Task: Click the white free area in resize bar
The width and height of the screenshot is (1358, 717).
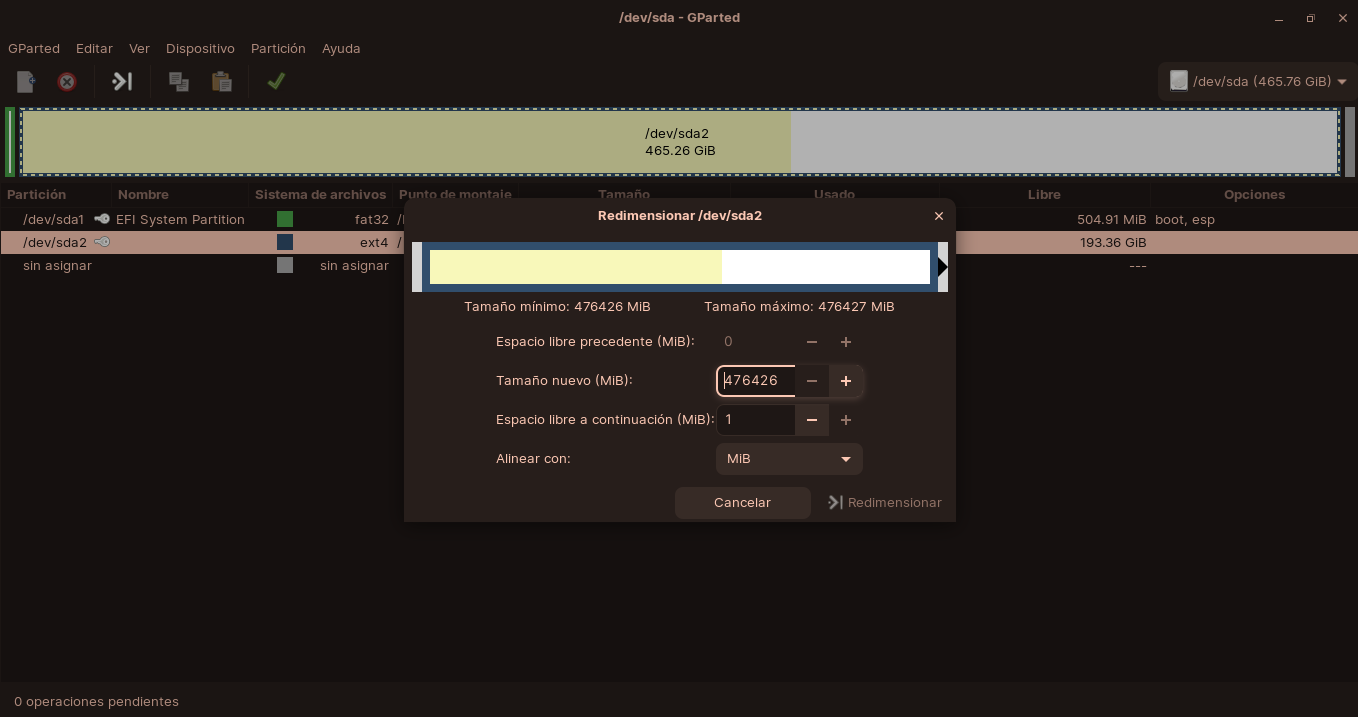Action: pyautogui.click(x=826, y=267)
